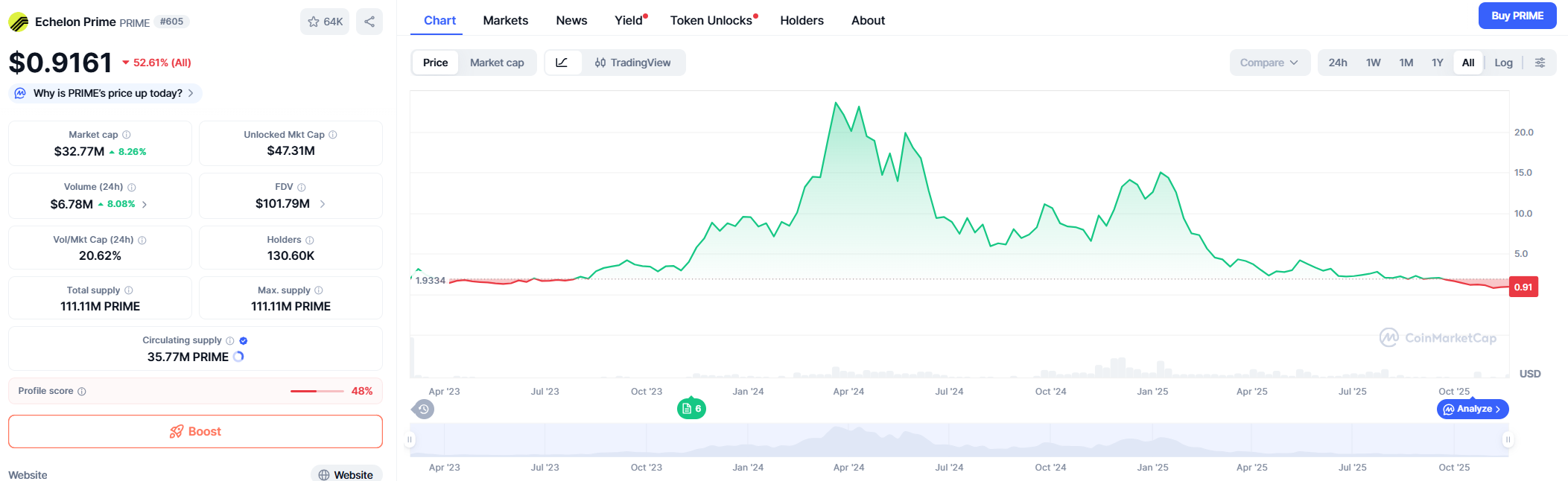Open the Holders tab
Image resolution: width=1568 pixels, height=481 pixels.
[802, 21]
